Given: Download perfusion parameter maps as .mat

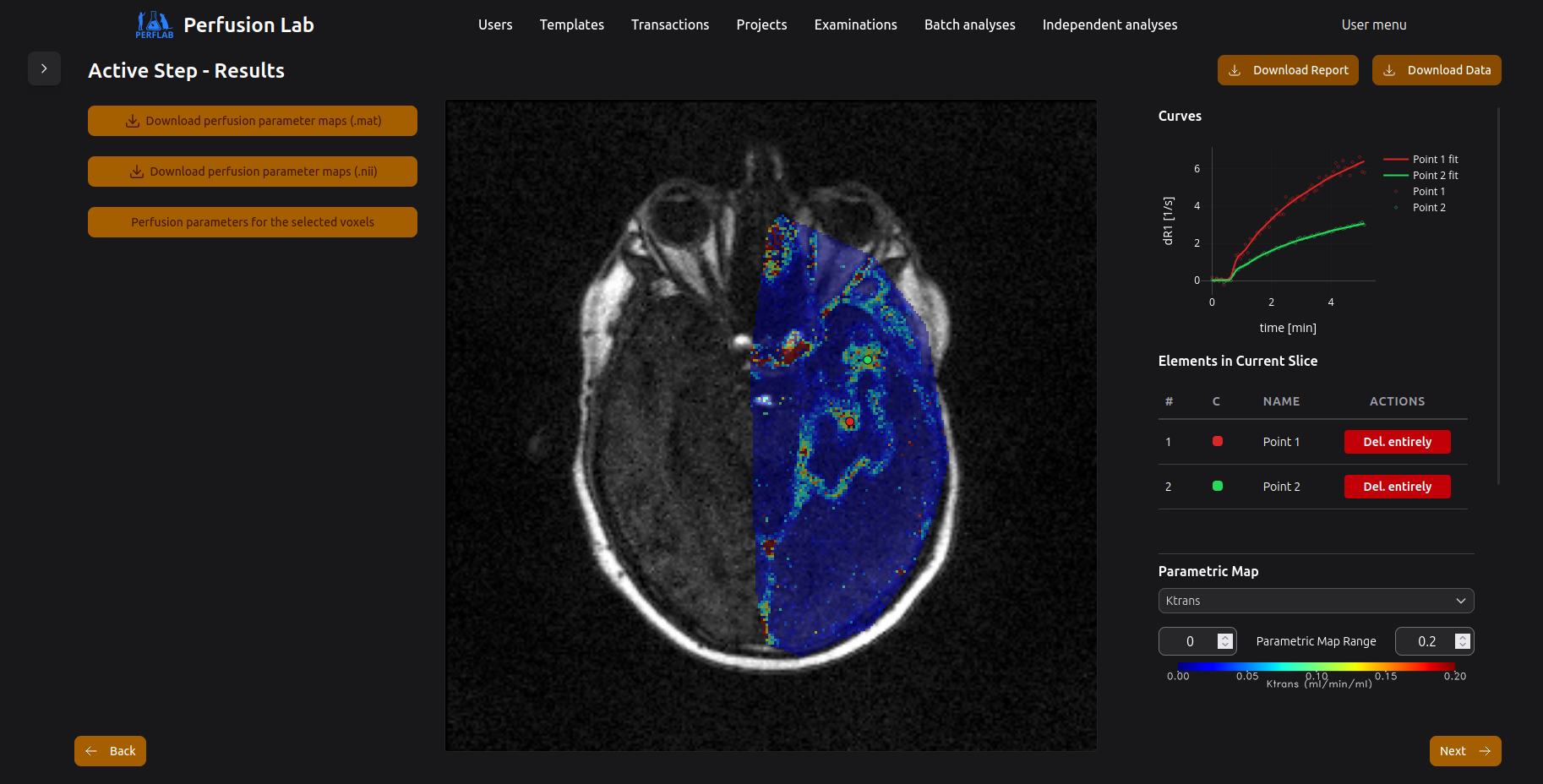Looking at the screenshot, I should (252, 121).
